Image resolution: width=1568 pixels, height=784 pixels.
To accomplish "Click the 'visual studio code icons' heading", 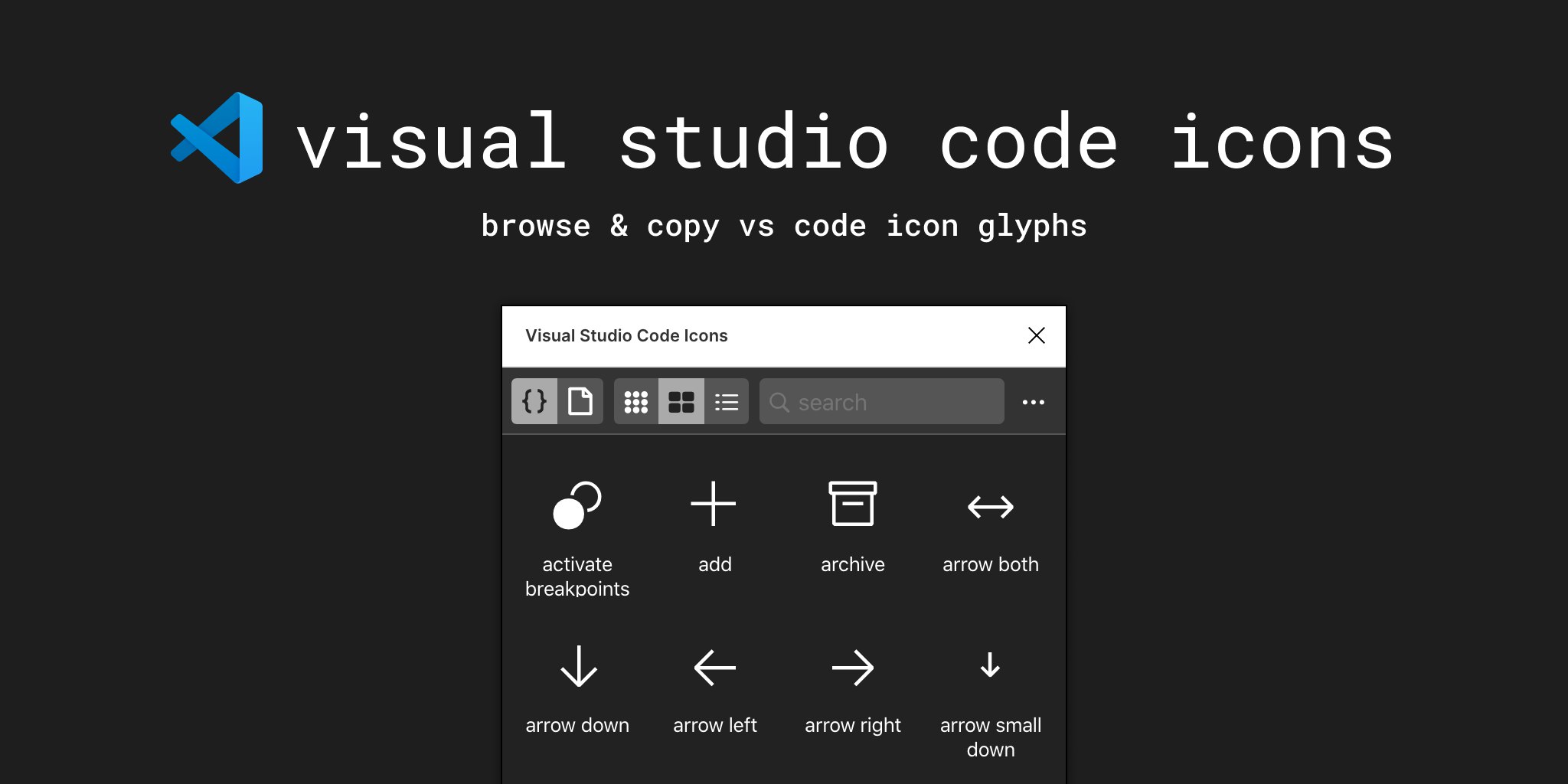I will pos(844,142).
